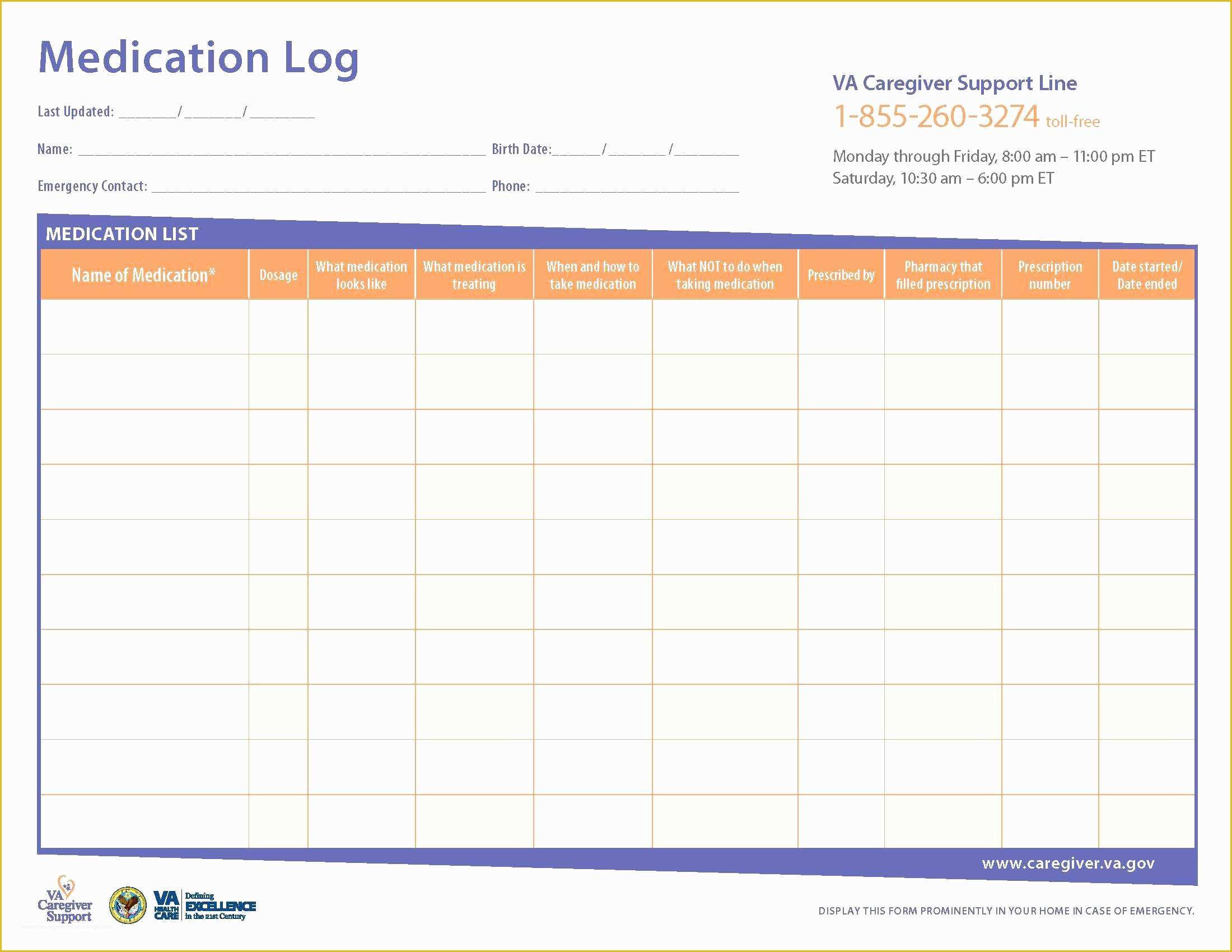Click the Name of Medication* column header
This screenshot has height=952, width=1232.
pyautogui.click(x=144, y=274)
